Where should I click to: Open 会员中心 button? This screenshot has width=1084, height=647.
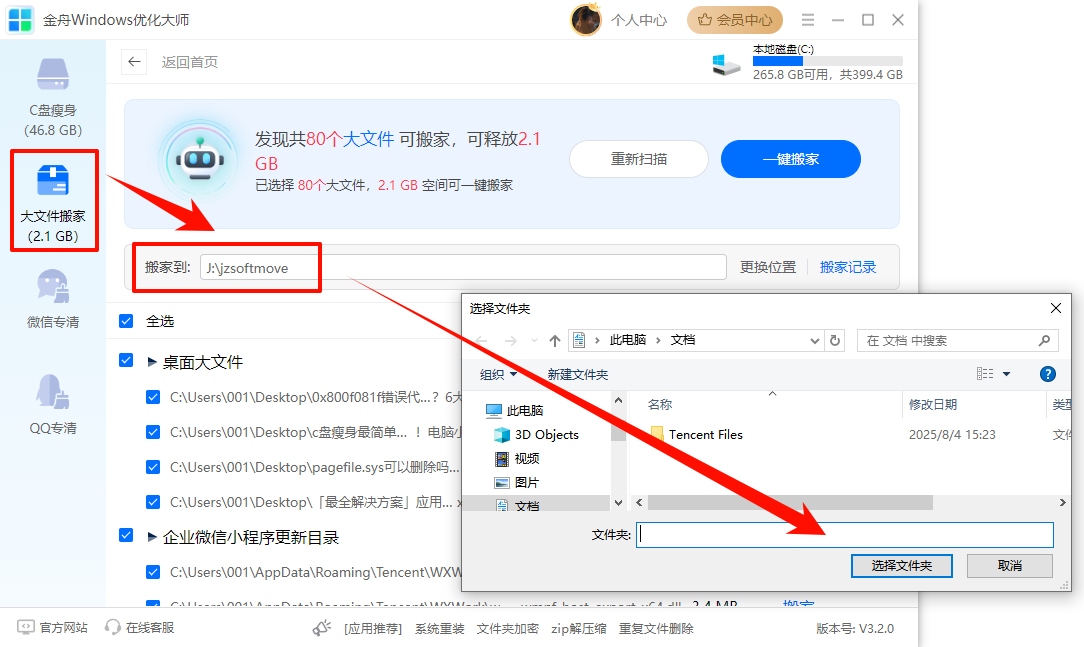[735, 19]
